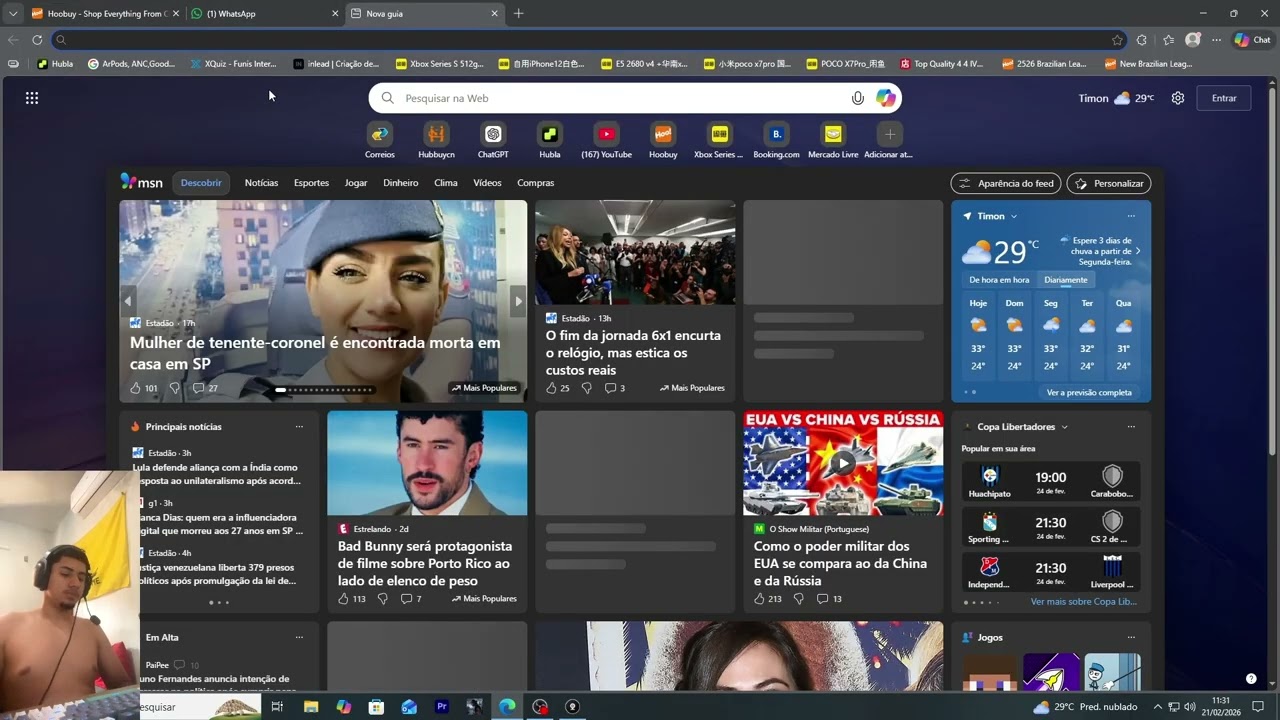Viewport: 1280px width, 720px height.
Task: Switch to the Hoobuy browser tab
Action: [105, 14]
